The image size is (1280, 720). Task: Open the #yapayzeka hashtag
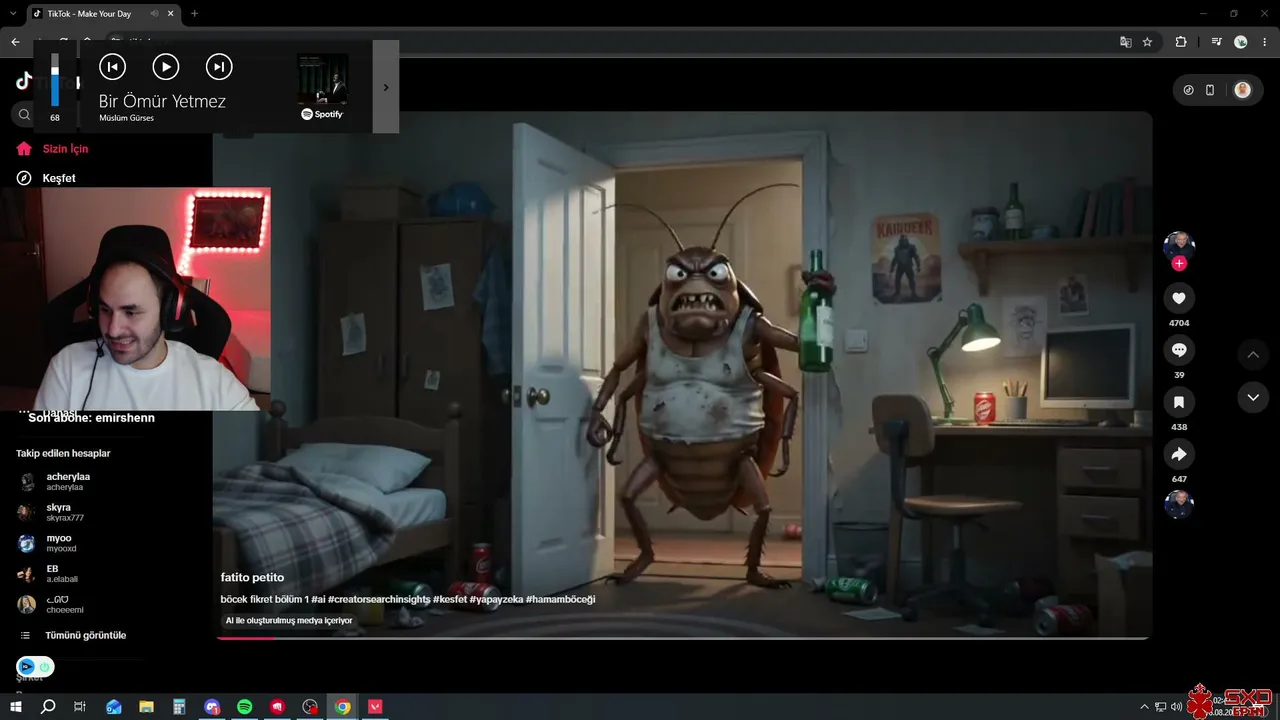495,599
